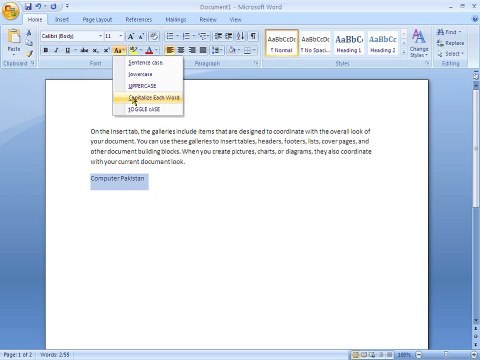480x360 pixels.
Task: Grow the font size
Action: pos(131,36)
